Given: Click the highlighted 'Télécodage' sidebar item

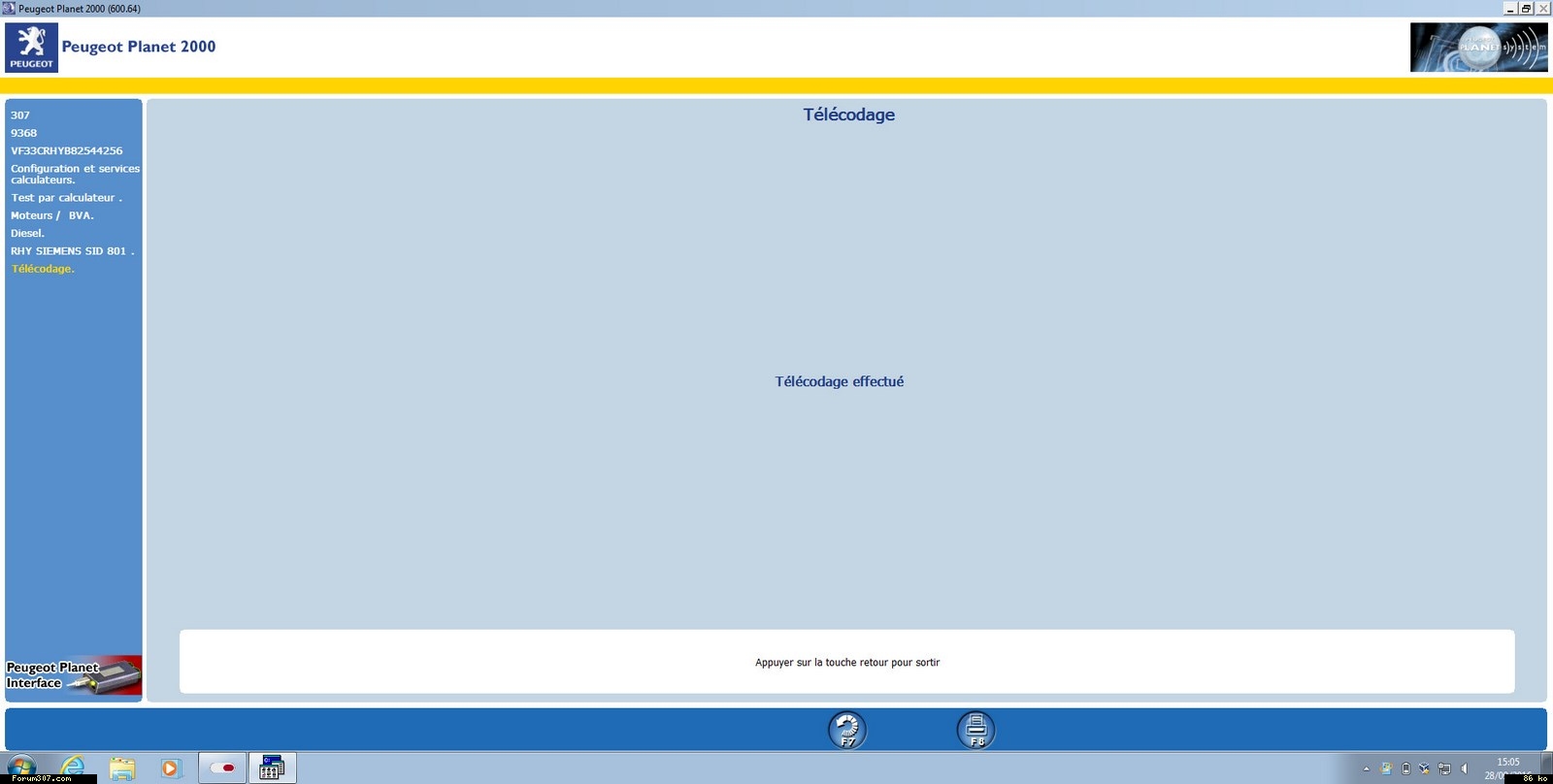Looking at the screenshot, I should [43, 269].
